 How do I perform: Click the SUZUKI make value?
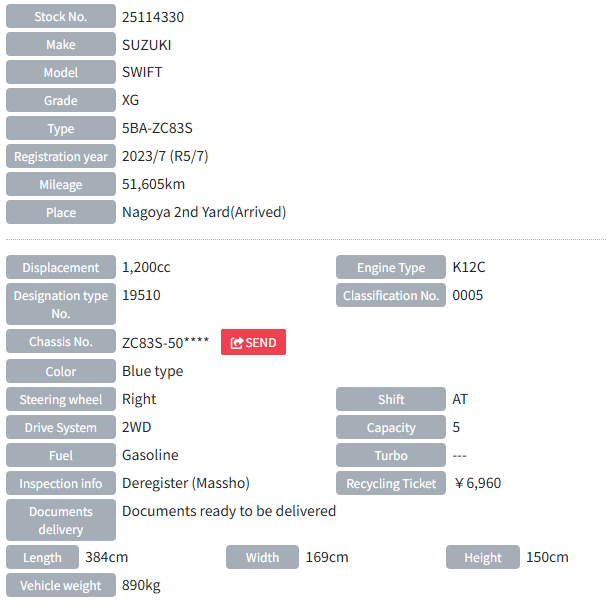click(x=147, y=45)
